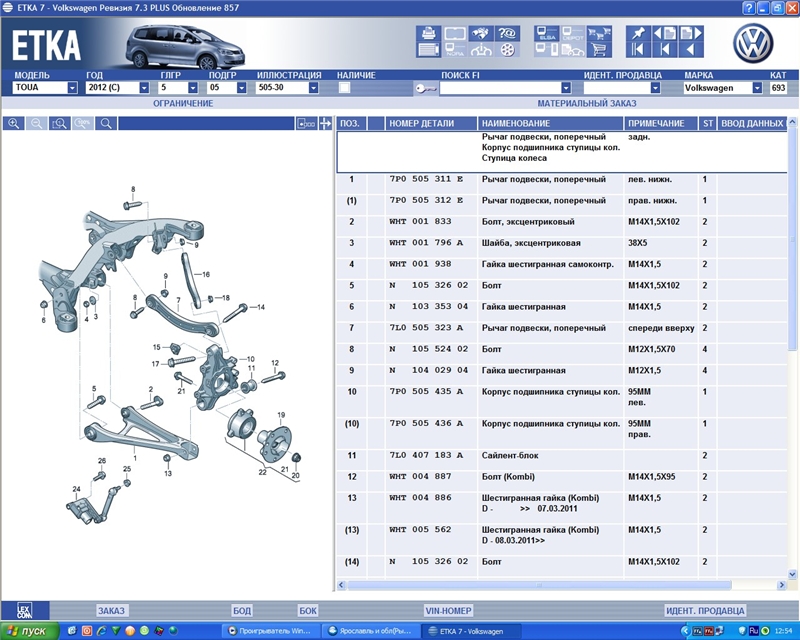
Task: Click the scroll-down arrow of parts list
Action: (792, 574)
